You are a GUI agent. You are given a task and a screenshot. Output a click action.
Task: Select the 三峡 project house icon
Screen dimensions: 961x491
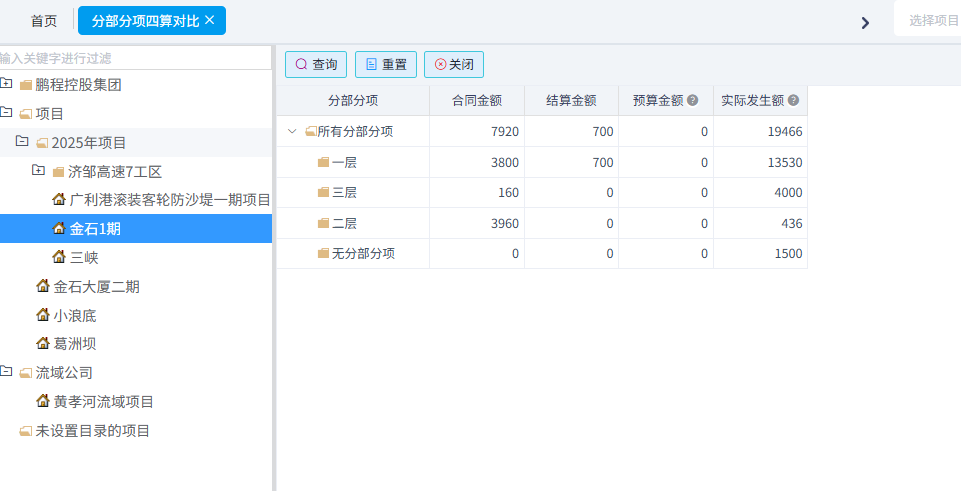point(59,257)
